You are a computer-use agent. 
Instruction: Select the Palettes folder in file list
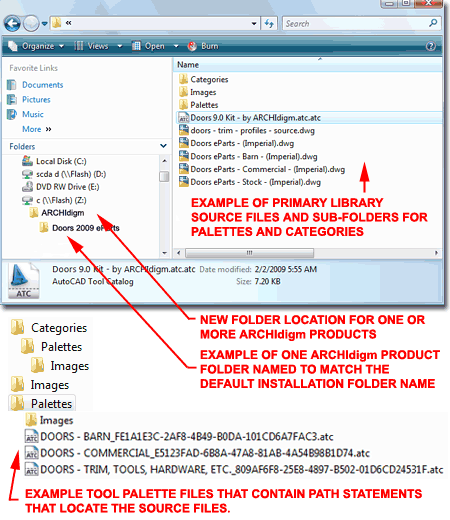click(204, 105)
